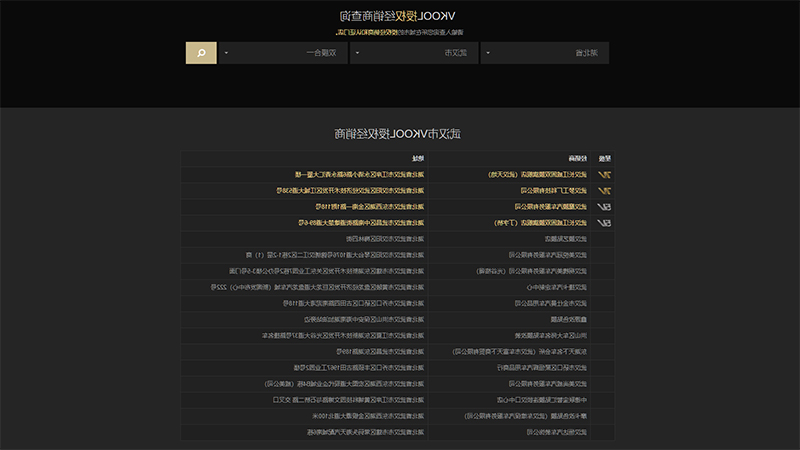The height and width of the screenshot is (450, 800).
Task: Open dealer 武汉梦工厂科技有限公司
Action: coord(554,191)
